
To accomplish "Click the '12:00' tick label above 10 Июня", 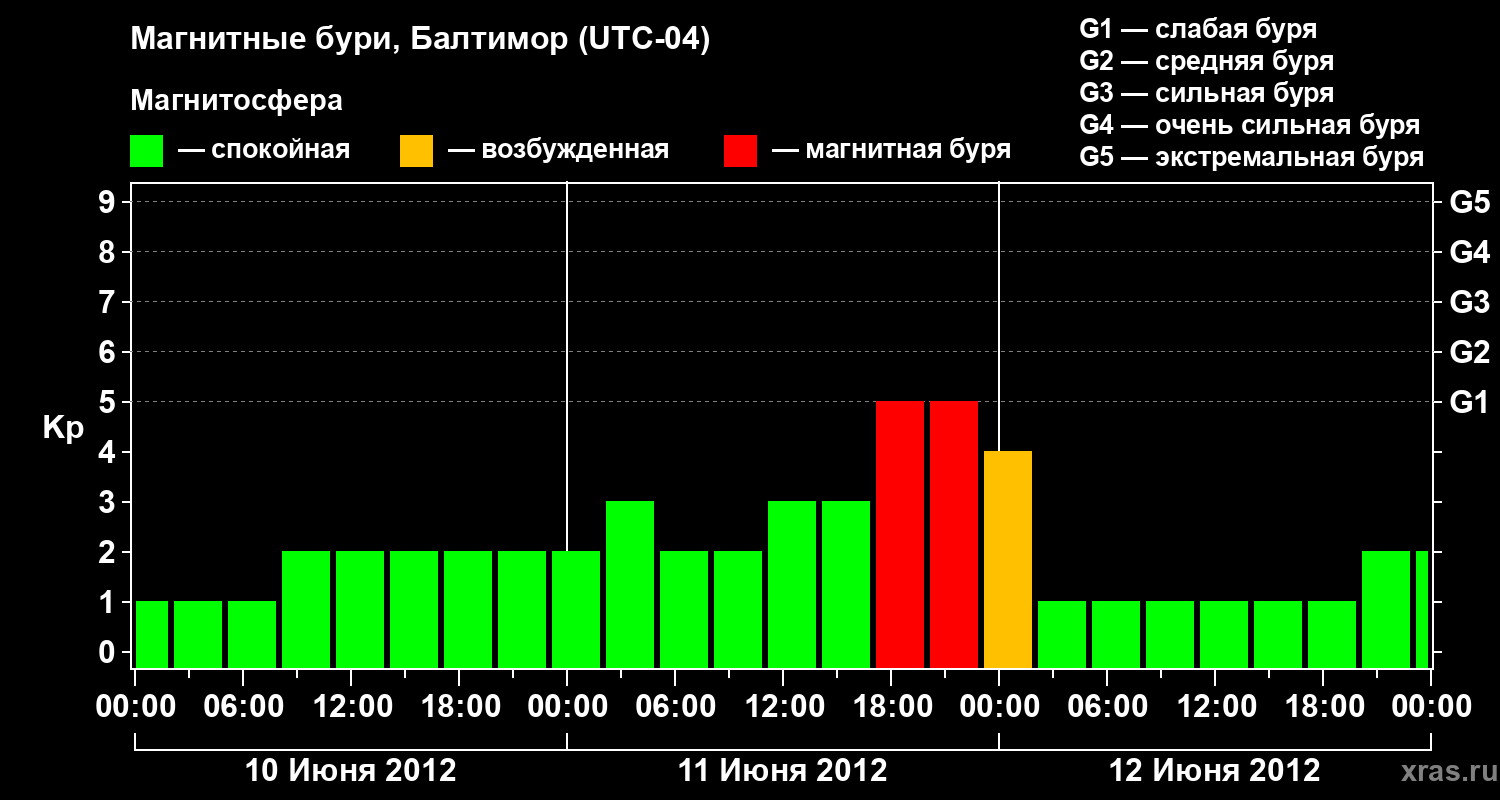I will pyautogui.click(x=351, y=707).
